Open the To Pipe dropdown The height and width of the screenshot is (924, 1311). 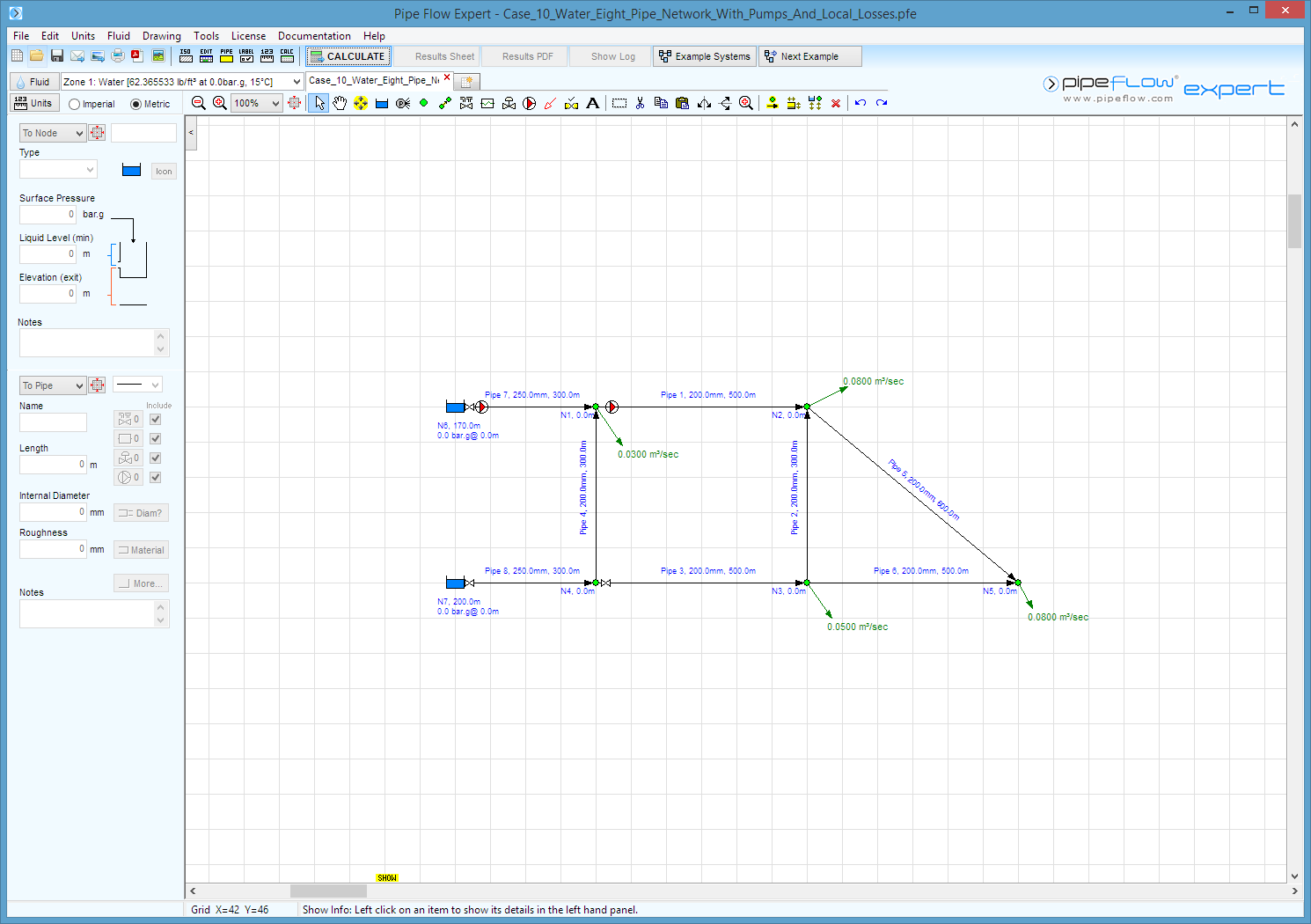52,385
